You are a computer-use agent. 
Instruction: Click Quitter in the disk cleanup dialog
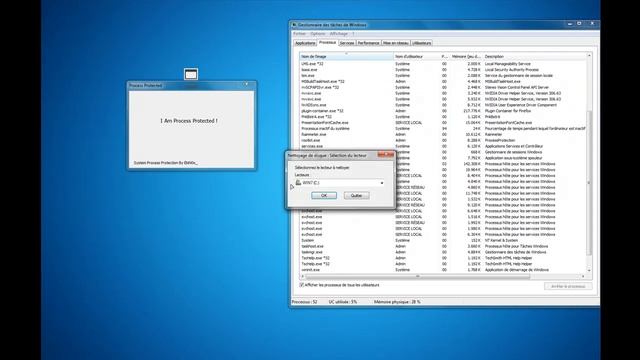coord(356,196)
